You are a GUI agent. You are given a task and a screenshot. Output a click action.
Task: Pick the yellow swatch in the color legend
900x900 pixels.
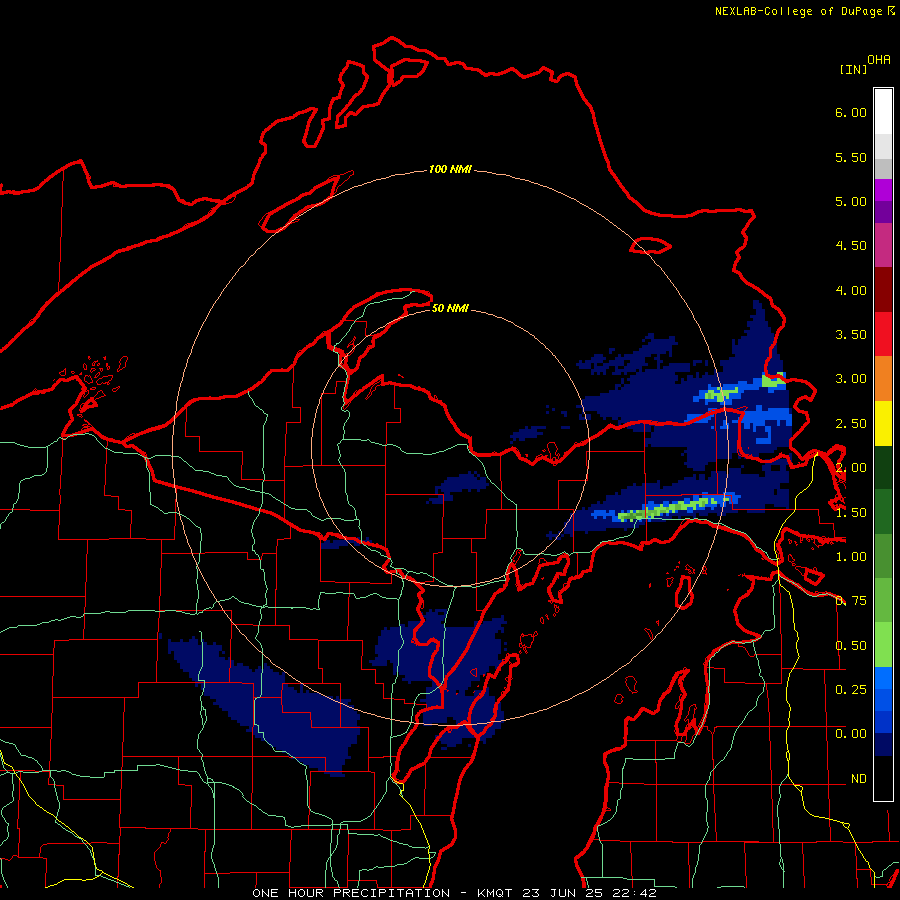click(x=883, y=424)
